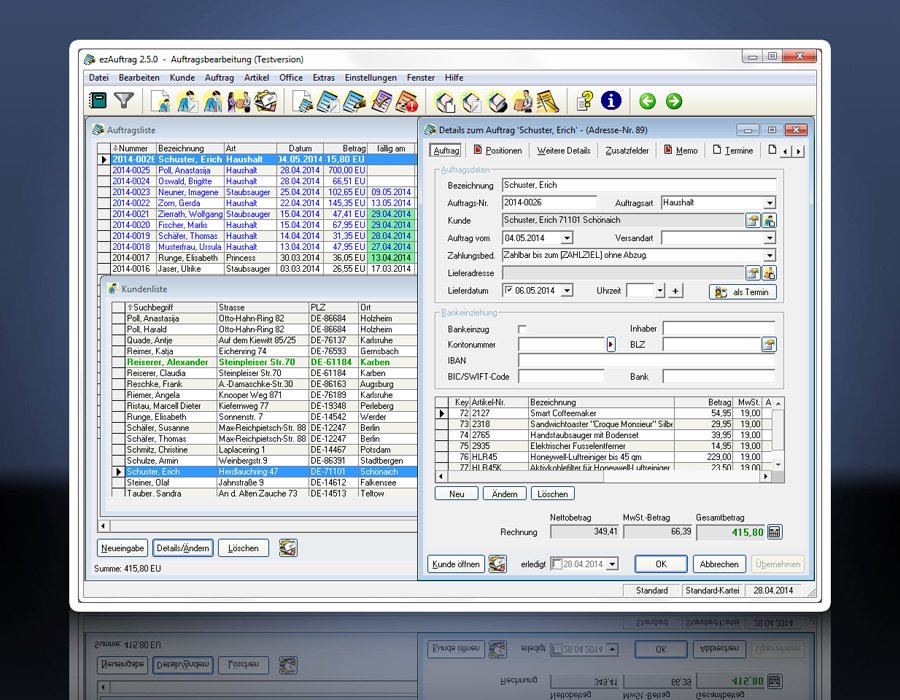The width and height of the screenshot is (900, 700).
Task: Click the lookup icon next to BLZ field
Action: pos(768,344)
